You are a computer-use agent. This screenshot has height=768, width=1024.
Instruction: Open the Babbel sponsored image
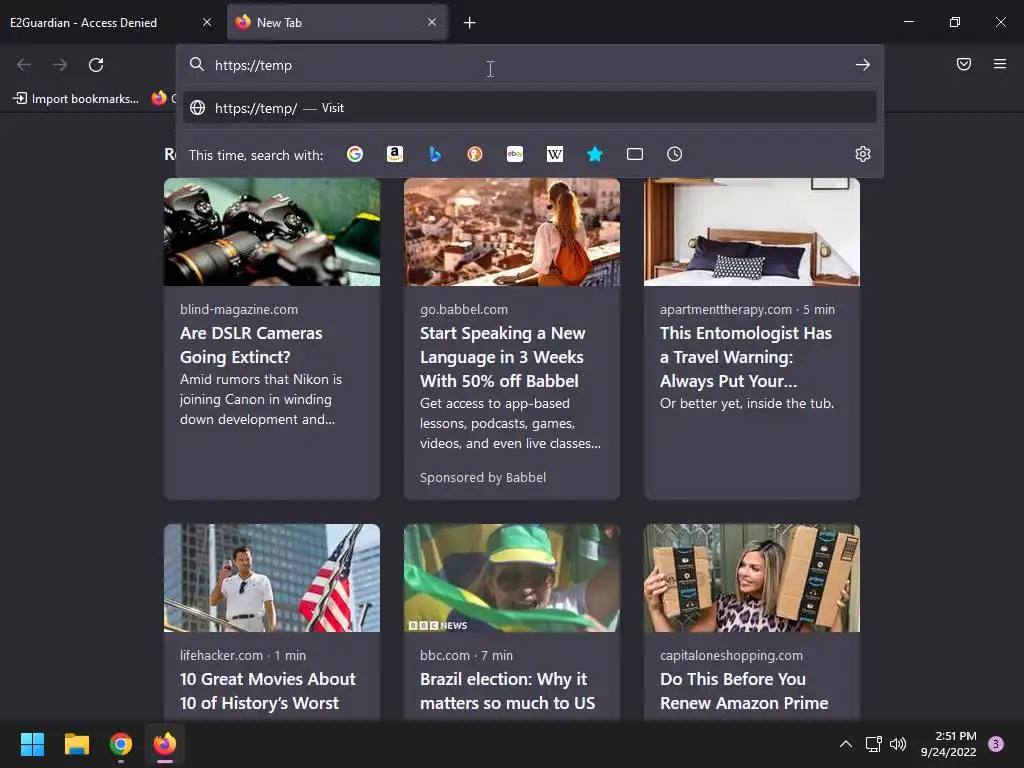click(x=511, y=232)
